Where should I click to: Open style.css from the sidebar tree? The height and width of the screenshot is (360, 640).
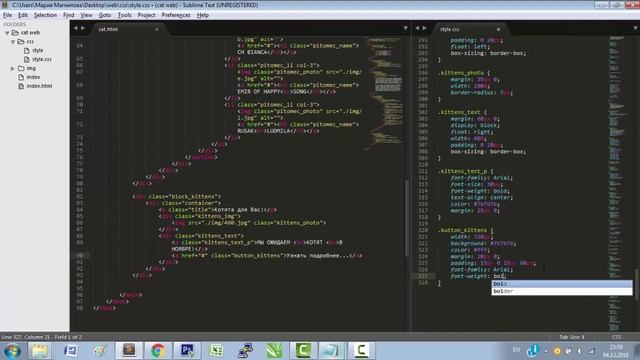pos(42,59)
